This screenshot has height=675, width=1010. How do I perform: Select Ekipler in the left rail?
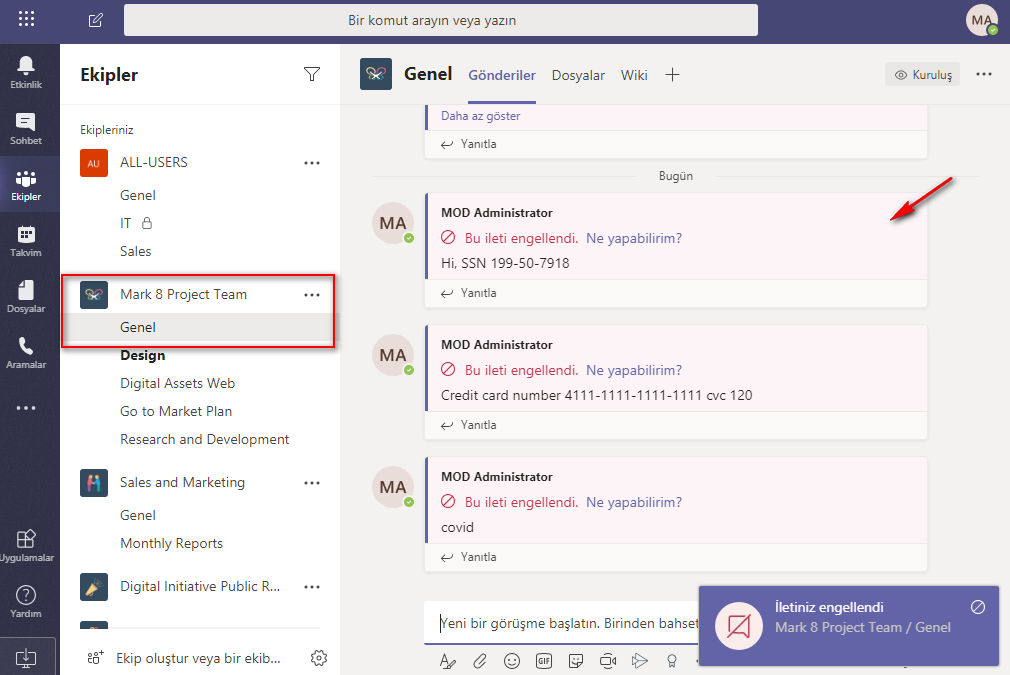[26, 184]
